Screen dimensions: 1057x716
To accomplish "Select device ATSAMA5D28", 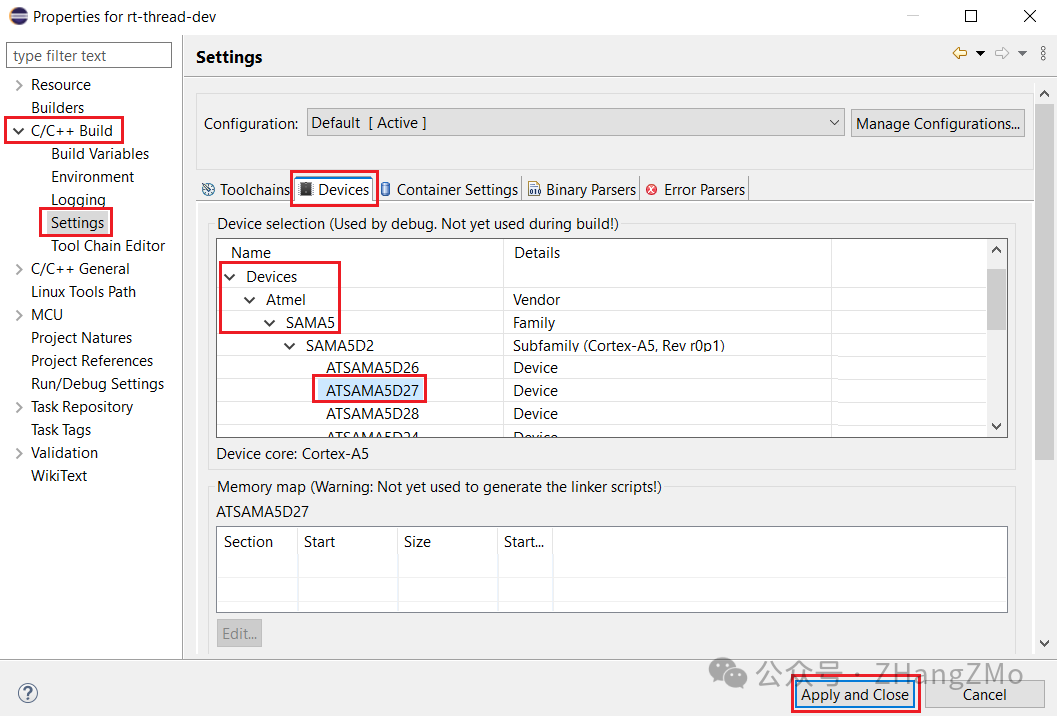I will [372, 413].
